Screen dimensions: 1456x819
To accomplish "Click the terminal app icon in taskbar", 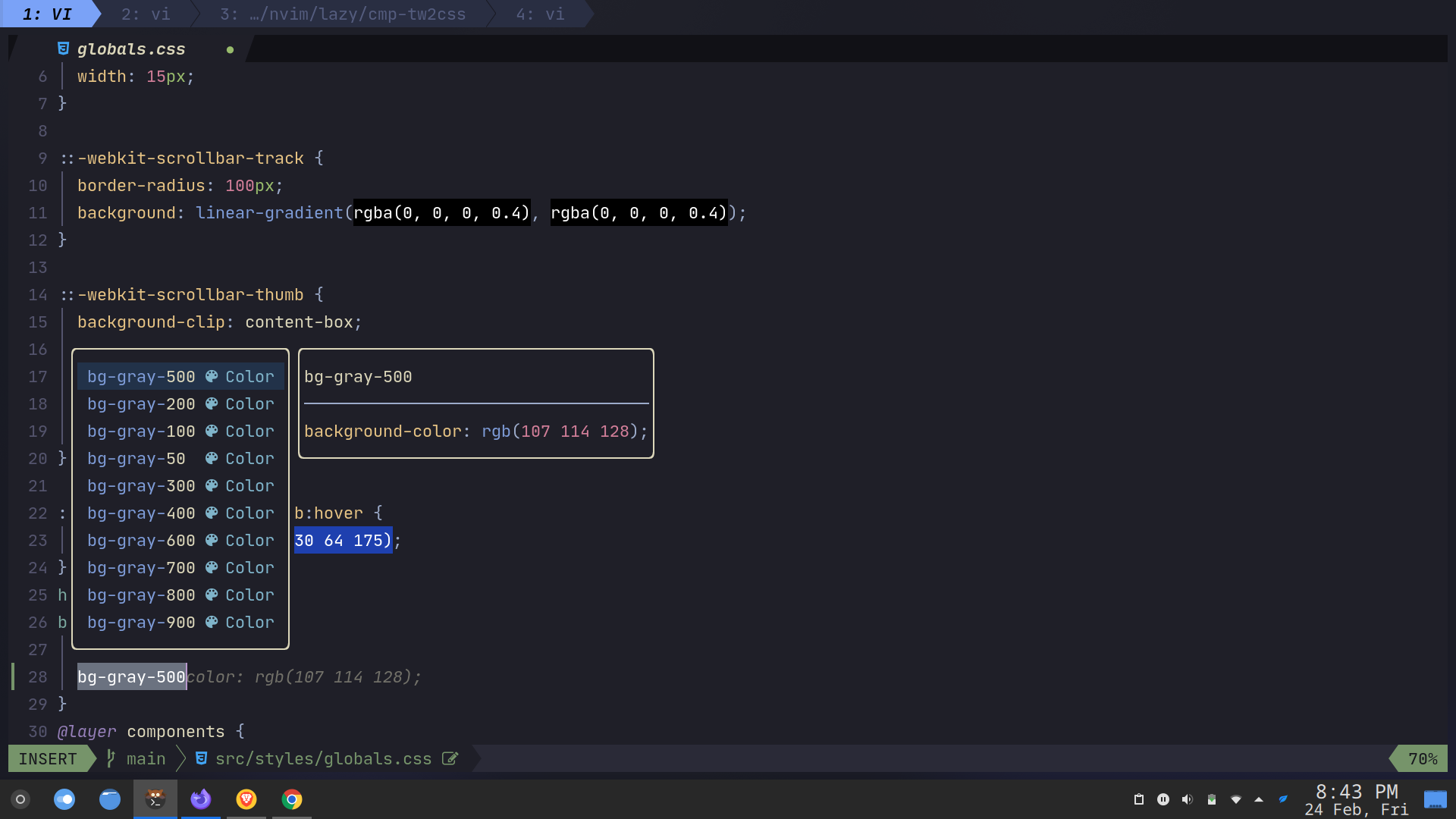I will (155, 799).
